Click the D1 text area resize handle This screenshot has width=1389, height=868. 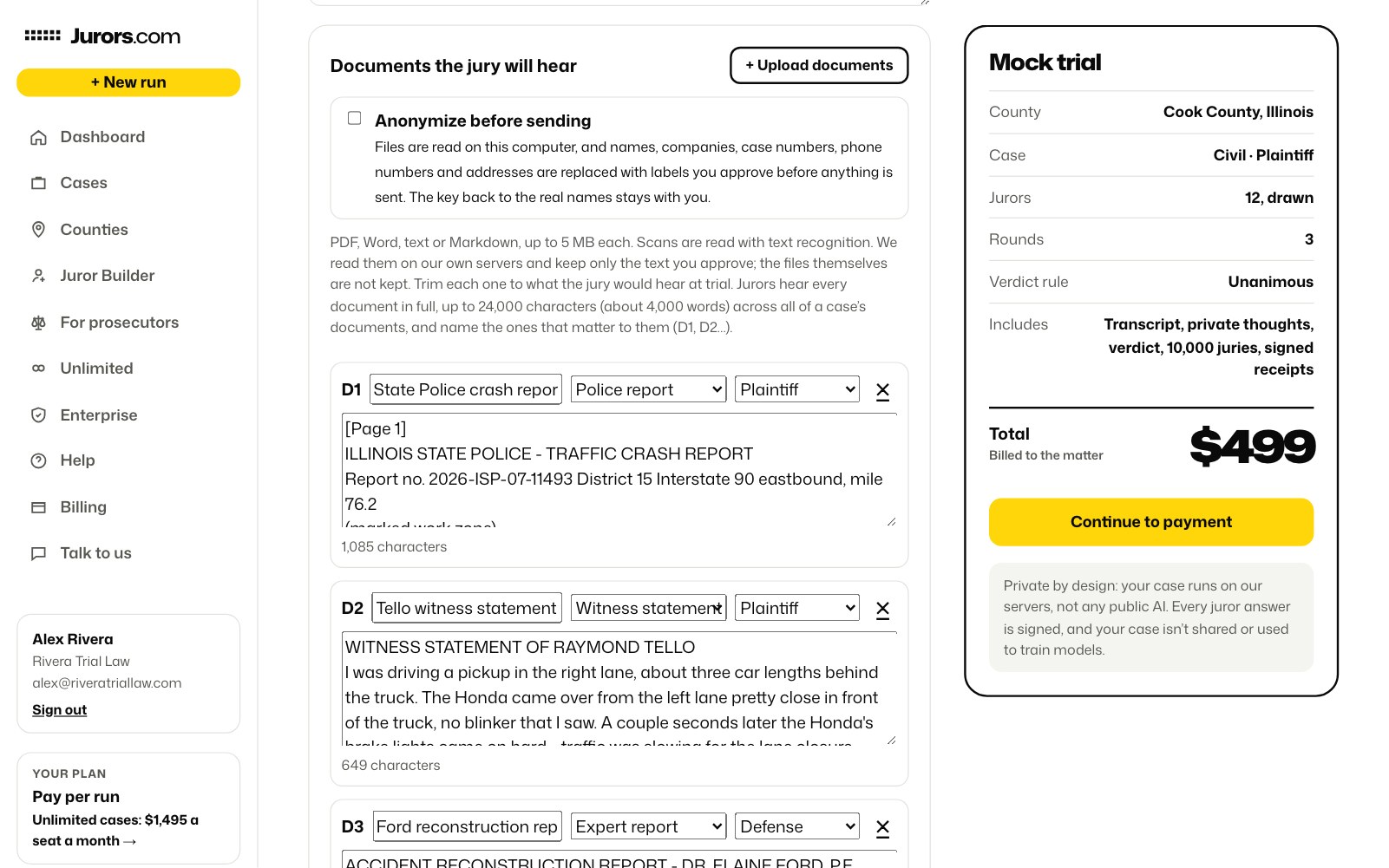[x=891, y=521]
